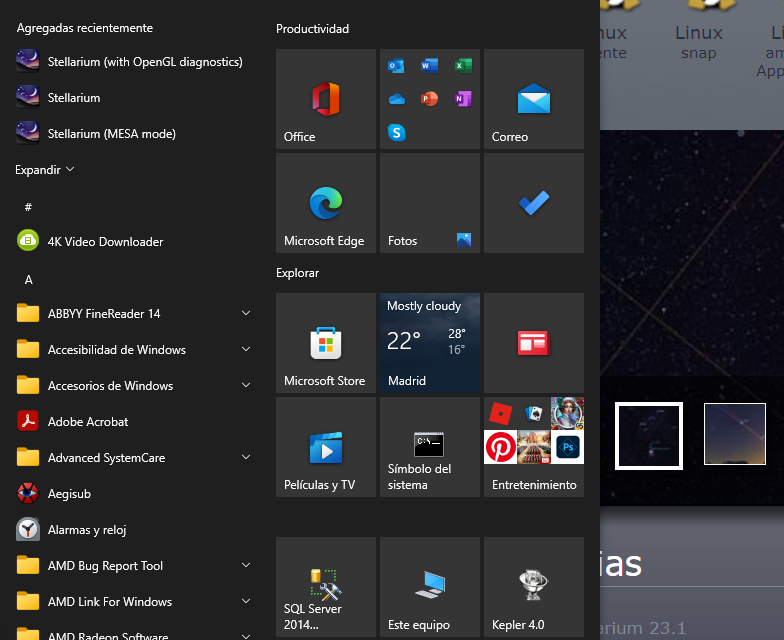Open the Madrid weather tile
The width and height of the screenshot is (784, 640).
click(430, 343)
